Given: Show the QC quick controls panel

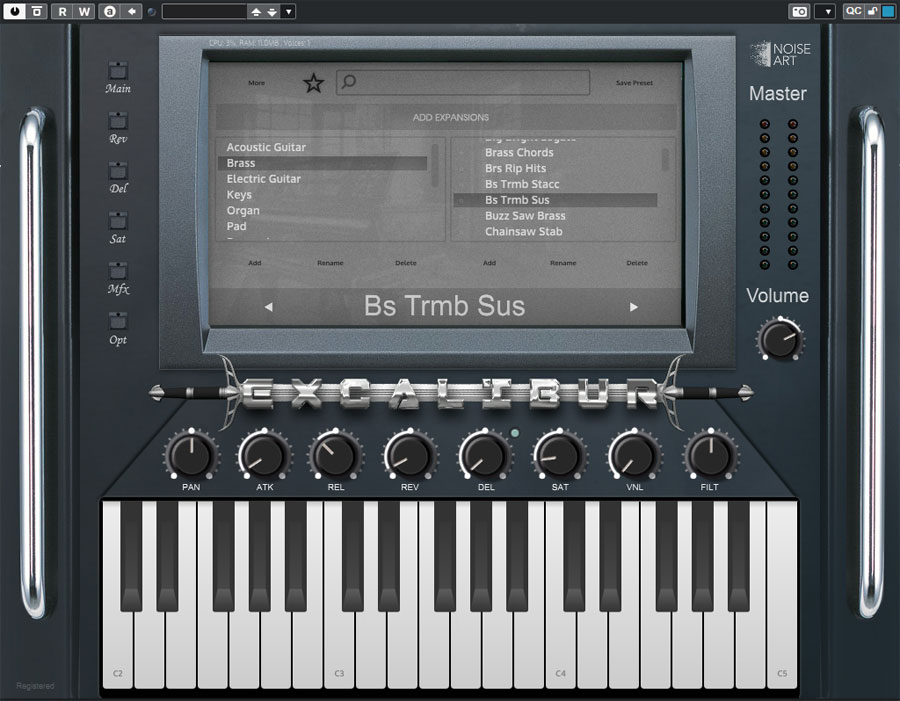Looking at the screenshot, I should tap(854, 11).
